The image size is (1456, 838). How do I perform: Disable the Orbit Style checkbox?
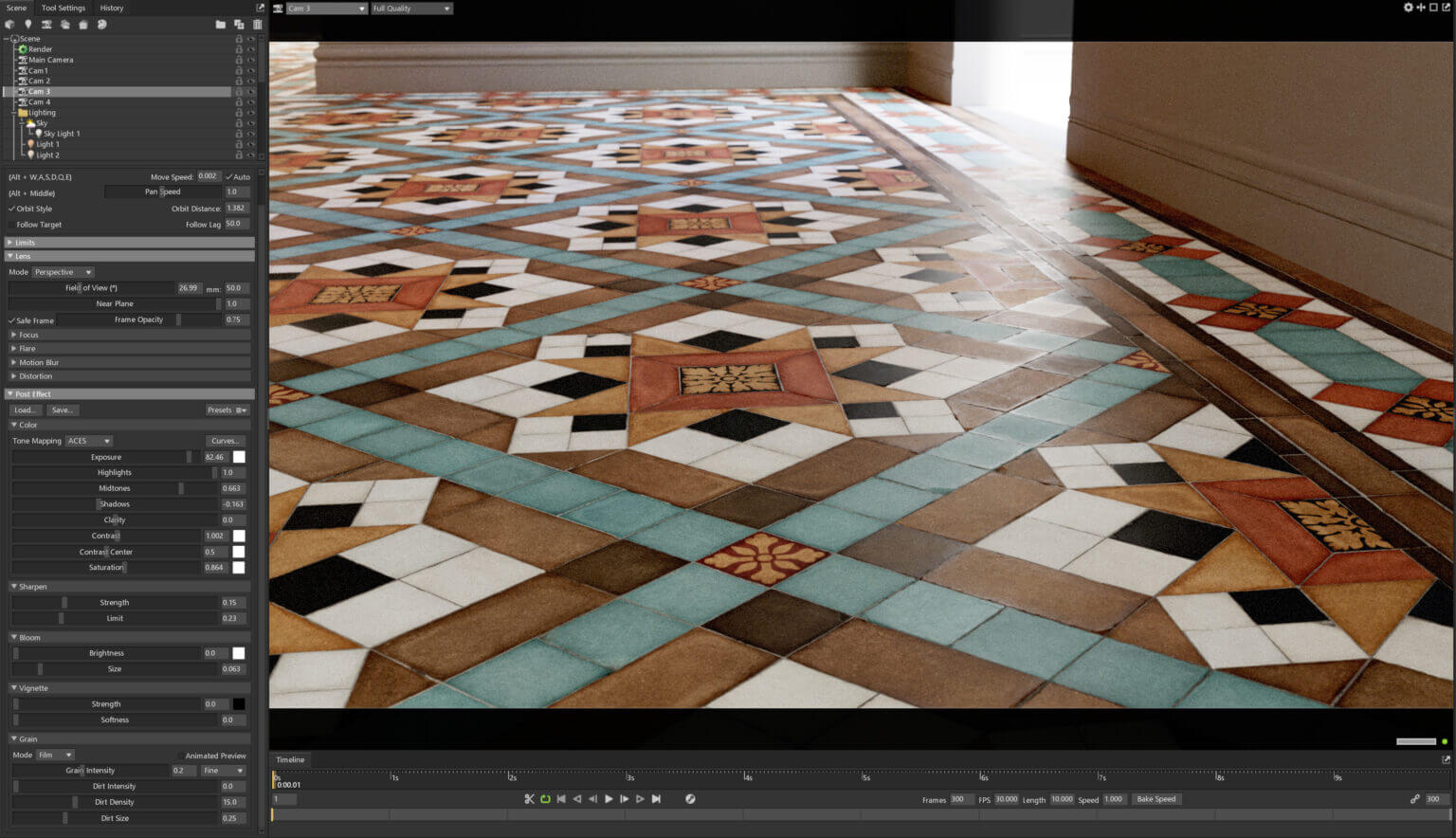coord(11,209)
